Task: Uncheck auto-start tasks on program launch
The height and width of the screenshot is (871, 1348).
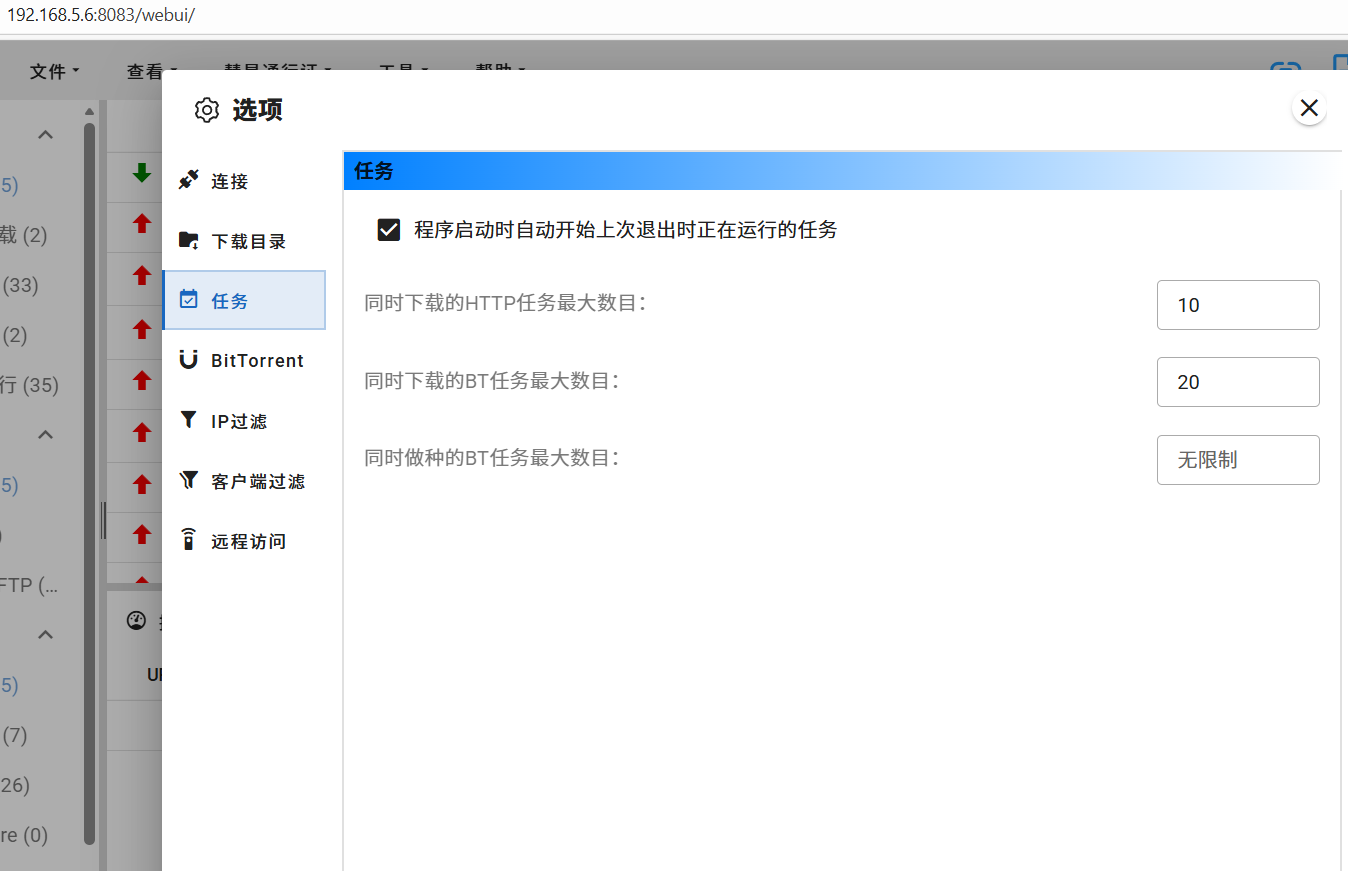Action: (389, 230)
